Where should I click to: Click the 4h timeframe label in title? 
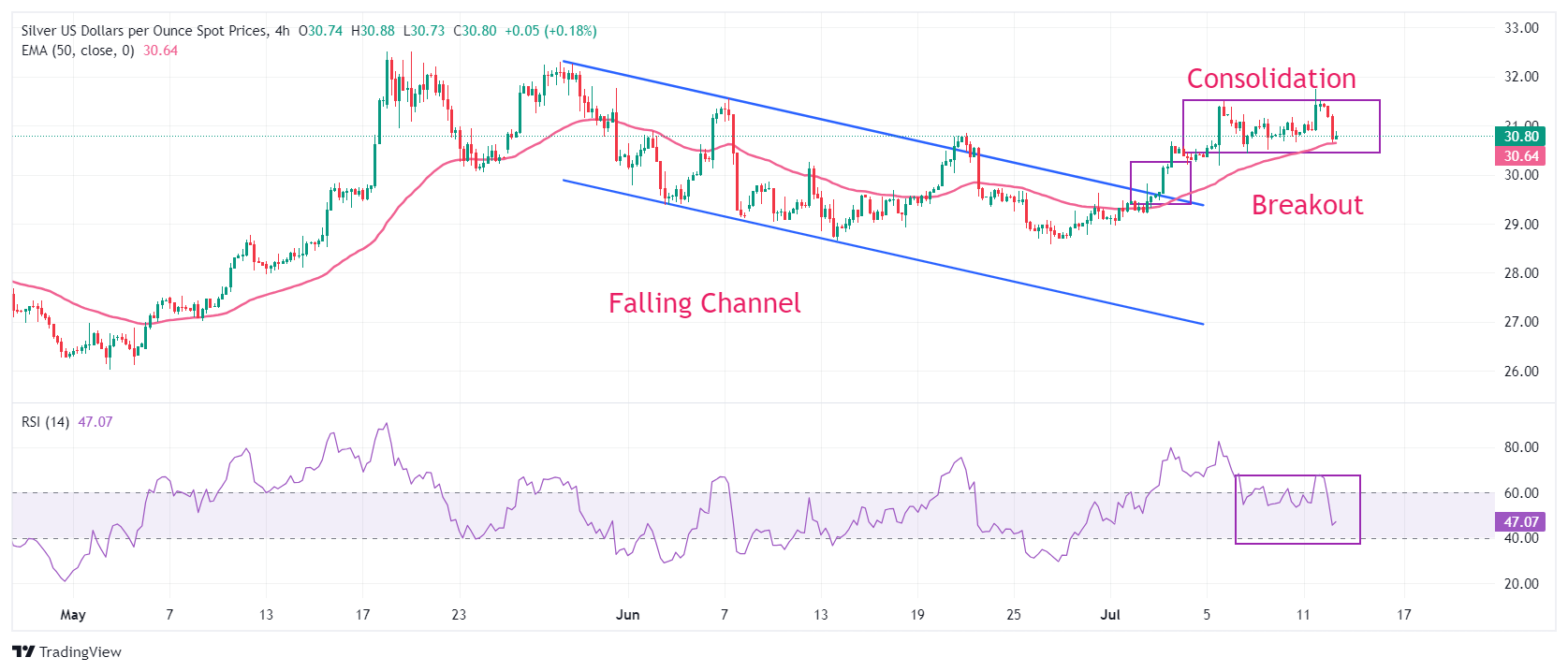click(x=283, y=31)
